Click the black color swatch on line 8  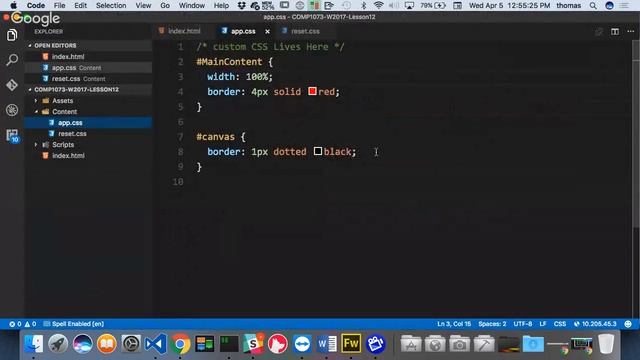[318, 151]
